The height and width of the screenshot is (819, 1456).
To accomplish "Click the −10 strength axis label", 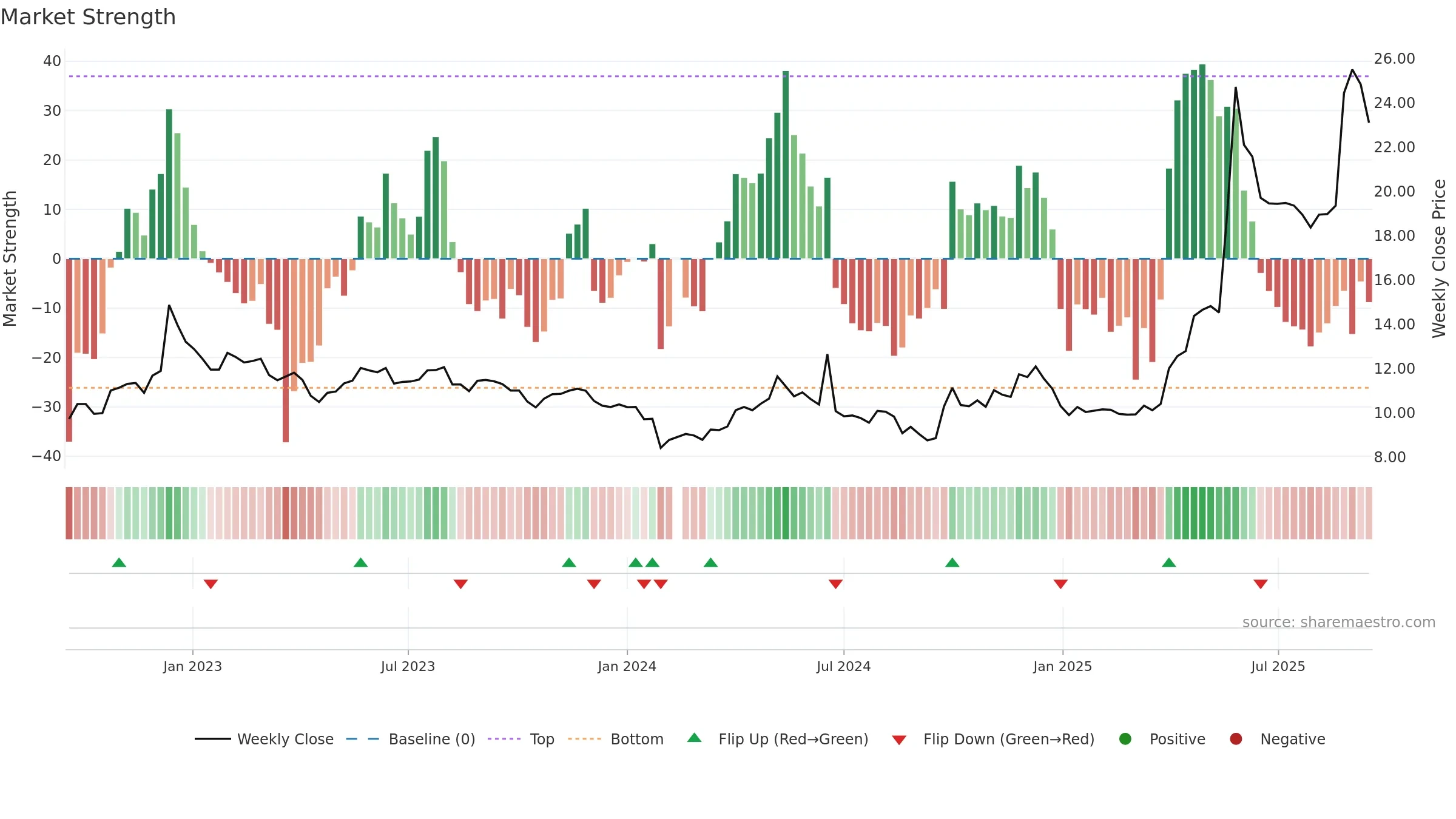I will click(x=47, y=308).
